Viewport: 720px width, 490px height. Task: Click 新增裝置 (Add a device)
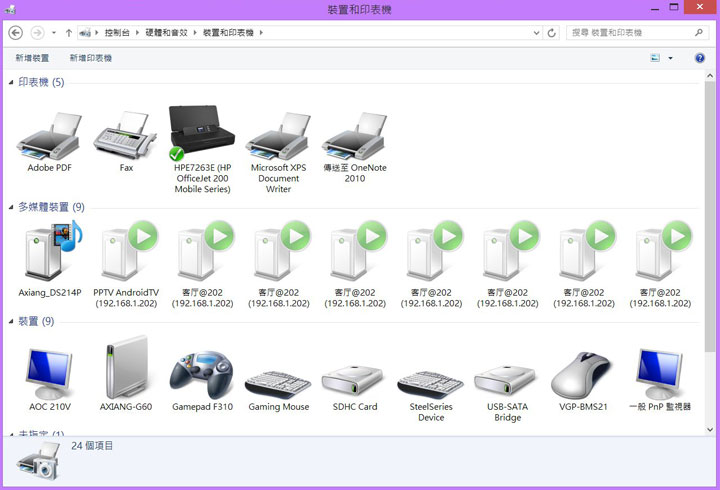point(32,58)
